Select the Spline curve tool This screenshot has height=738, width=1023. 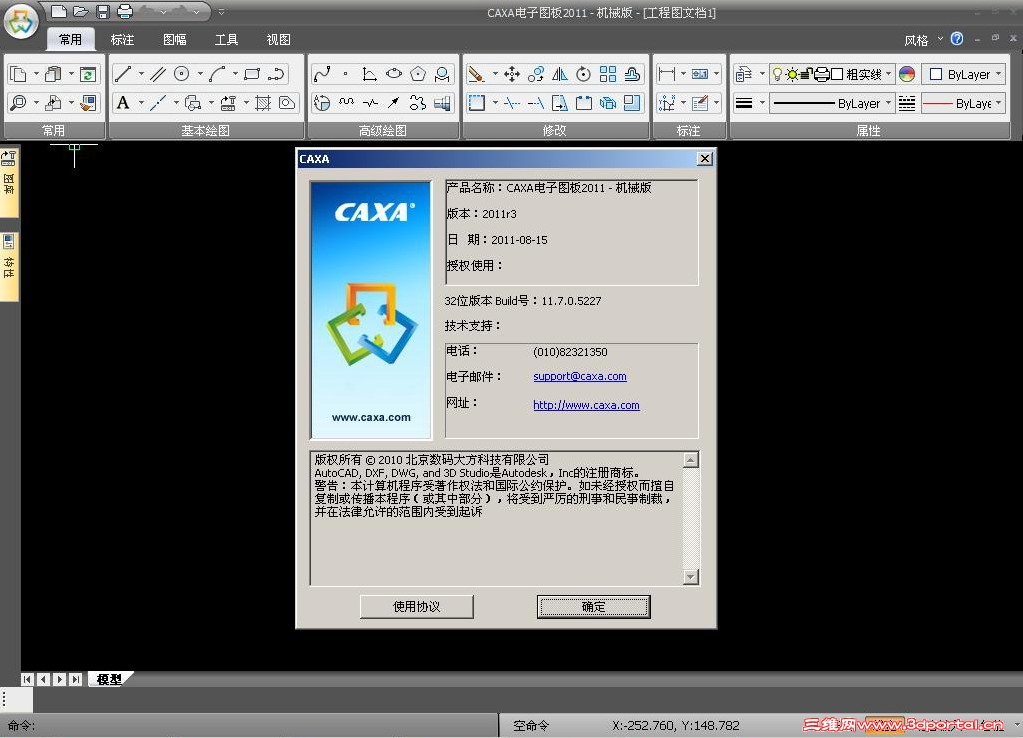[x=322, y=74]
